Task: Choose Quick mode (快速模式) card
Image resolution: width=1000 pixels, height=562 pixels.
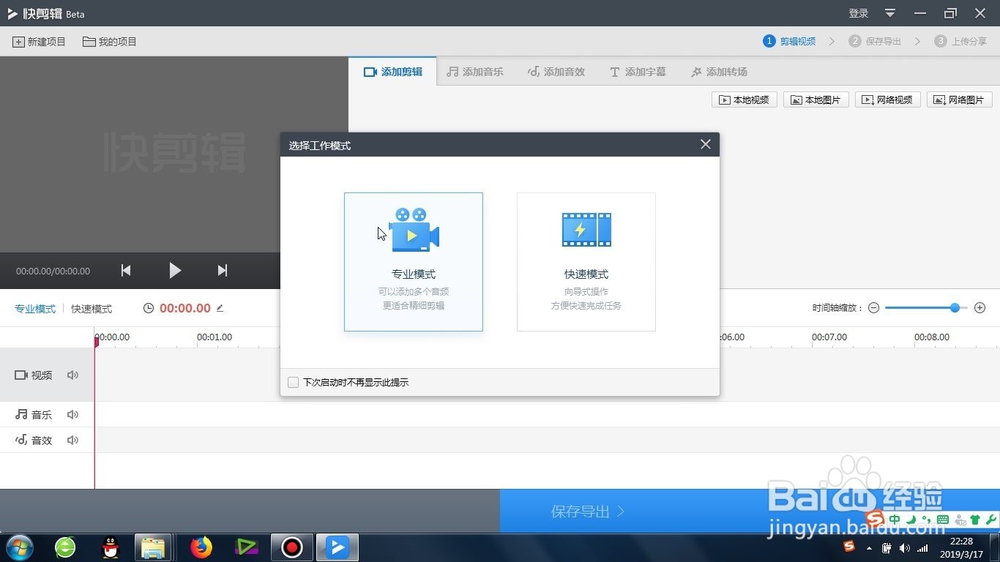Action: (586, 262)
